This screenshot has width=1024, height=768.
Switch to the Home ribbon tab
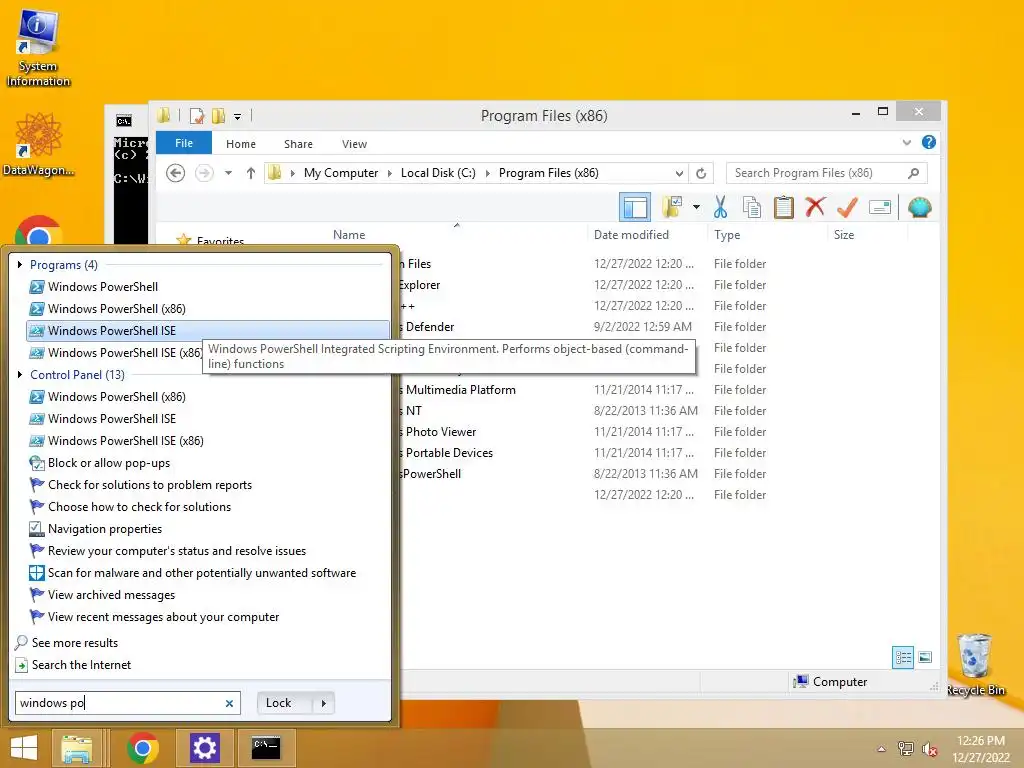(240, 144)
